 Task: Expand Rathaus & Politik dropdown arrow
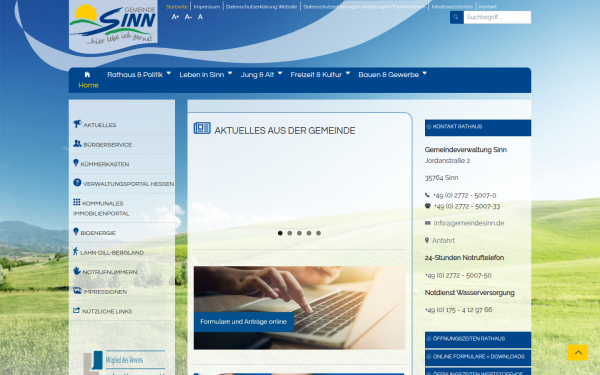tap(169, 73)
